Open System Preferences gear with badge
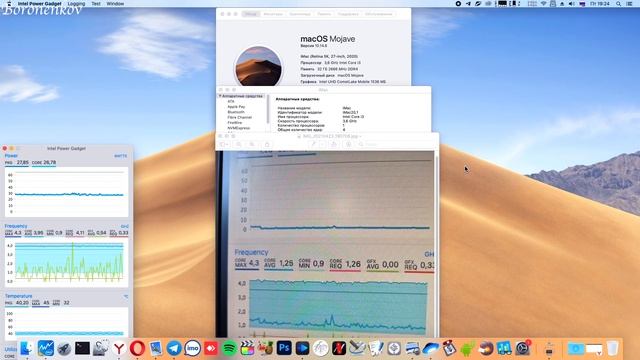This screenshot has height=360, width=640. click(x=523, y=348)
